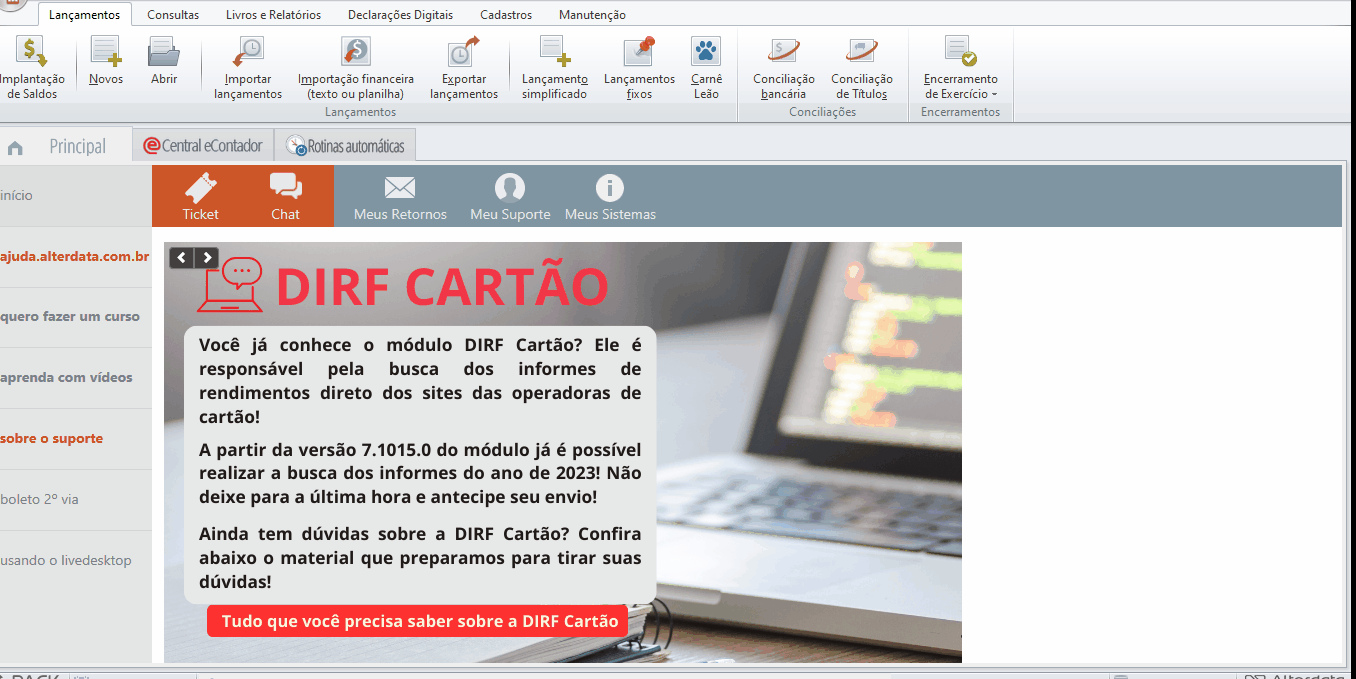This screenshot has width=1356, height=679.
Task: Open Lançamentos fixos
Action: click(640, 67)
